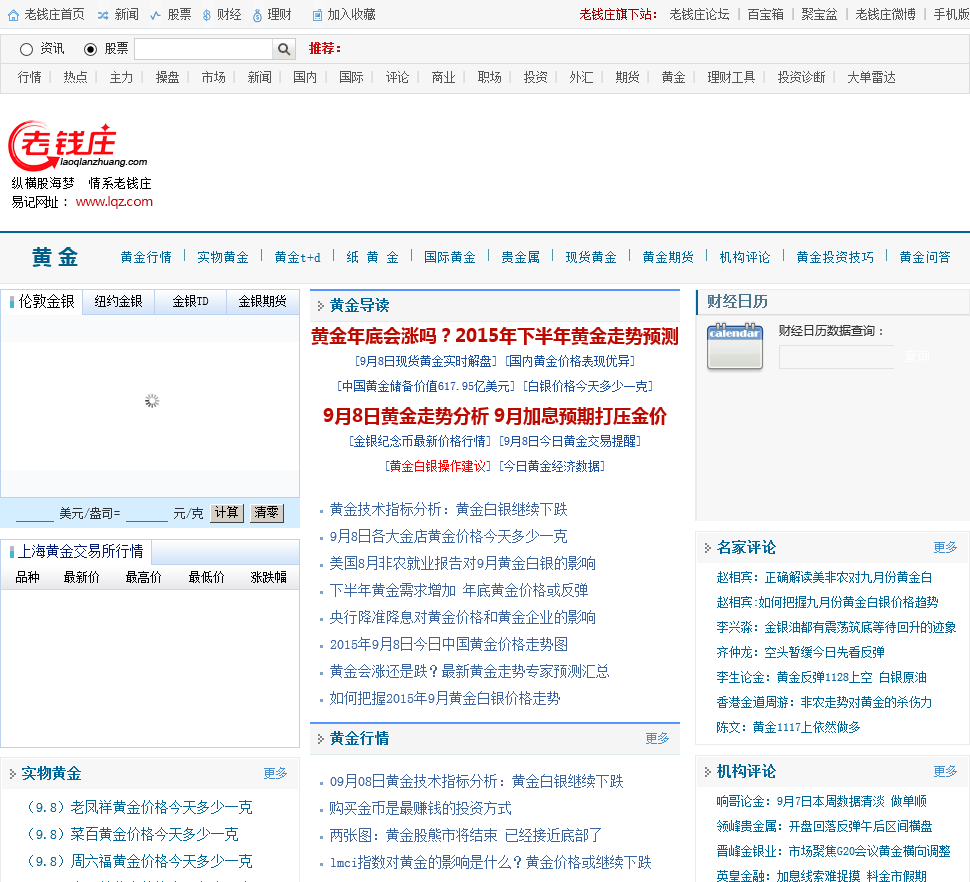
Task: Open 老钱庄微博 link
Action: 885,15
